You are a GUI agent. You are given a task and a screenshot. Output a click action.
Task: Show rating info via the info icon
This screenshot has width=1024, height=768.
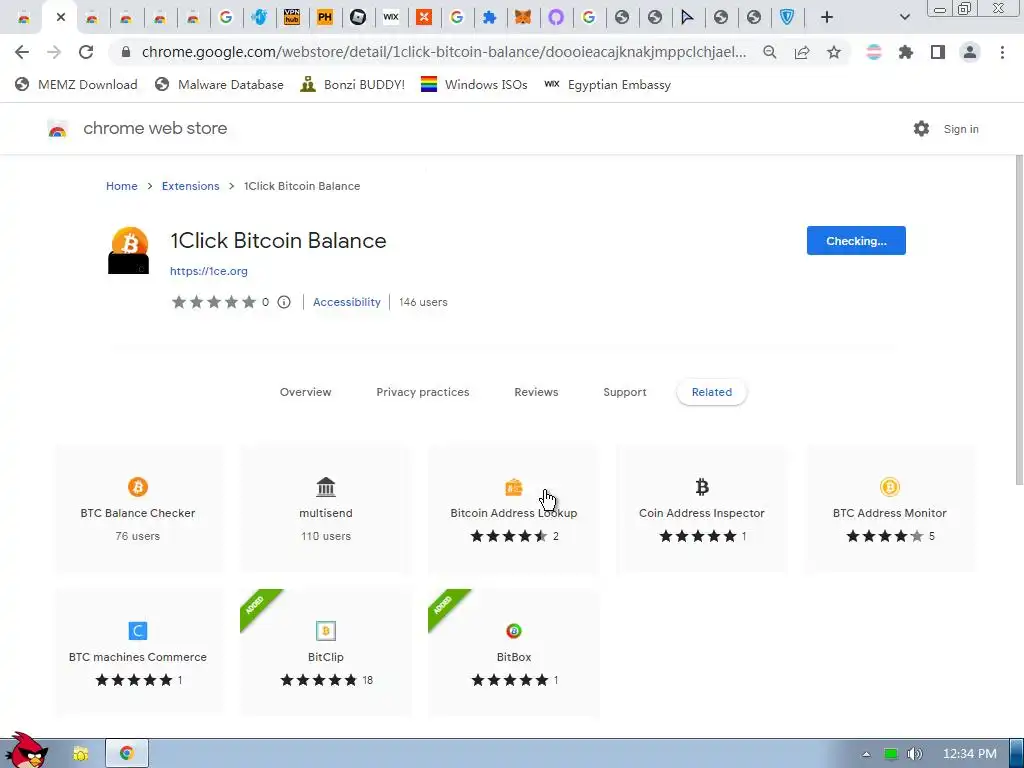(x=284, y=302)
